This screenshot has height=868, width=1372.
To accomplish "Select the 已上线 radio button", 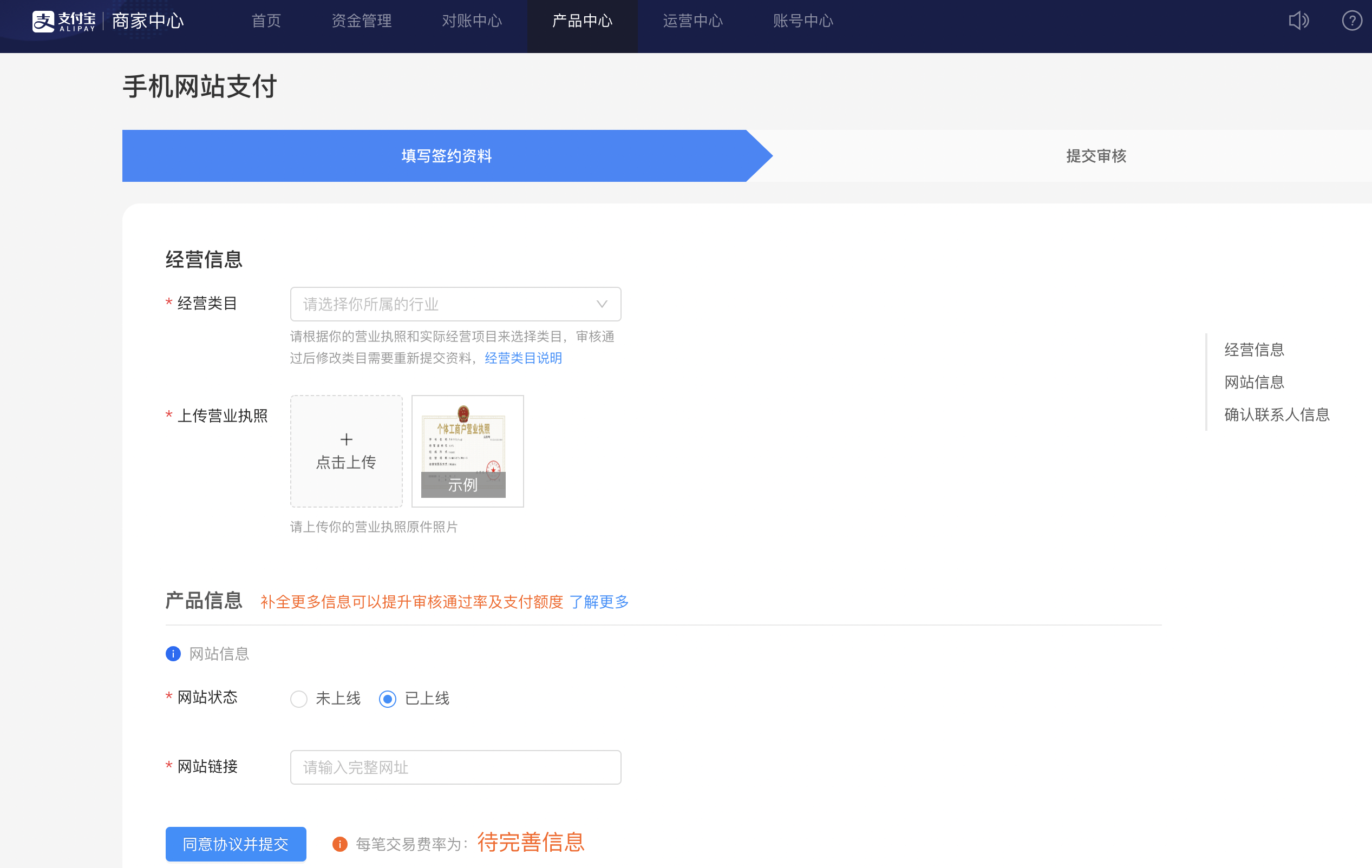I will tap(388, 699).
